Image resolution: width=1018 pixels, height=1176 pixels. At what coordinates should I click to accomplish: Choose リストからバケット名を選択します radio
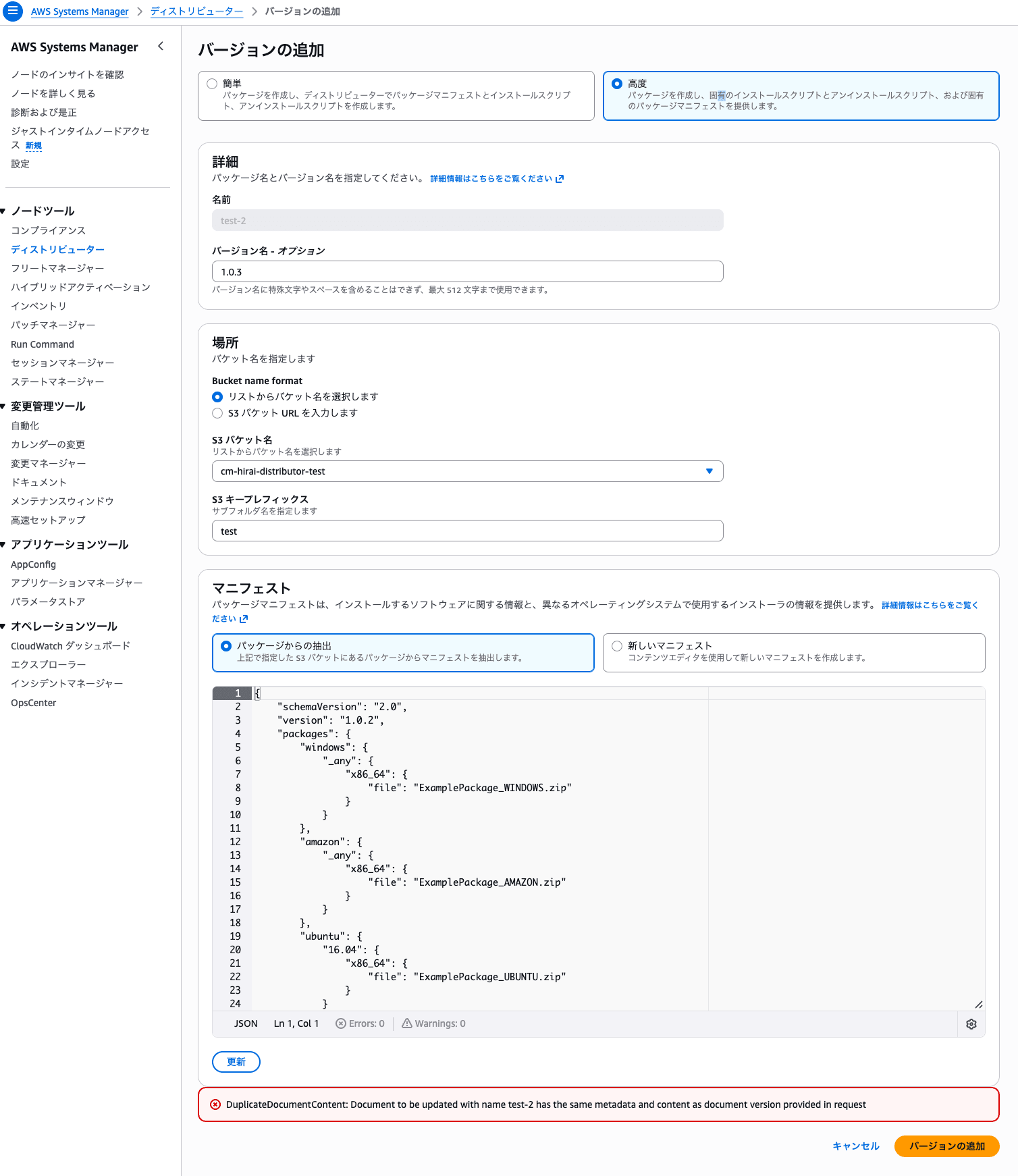click(217, 397)
